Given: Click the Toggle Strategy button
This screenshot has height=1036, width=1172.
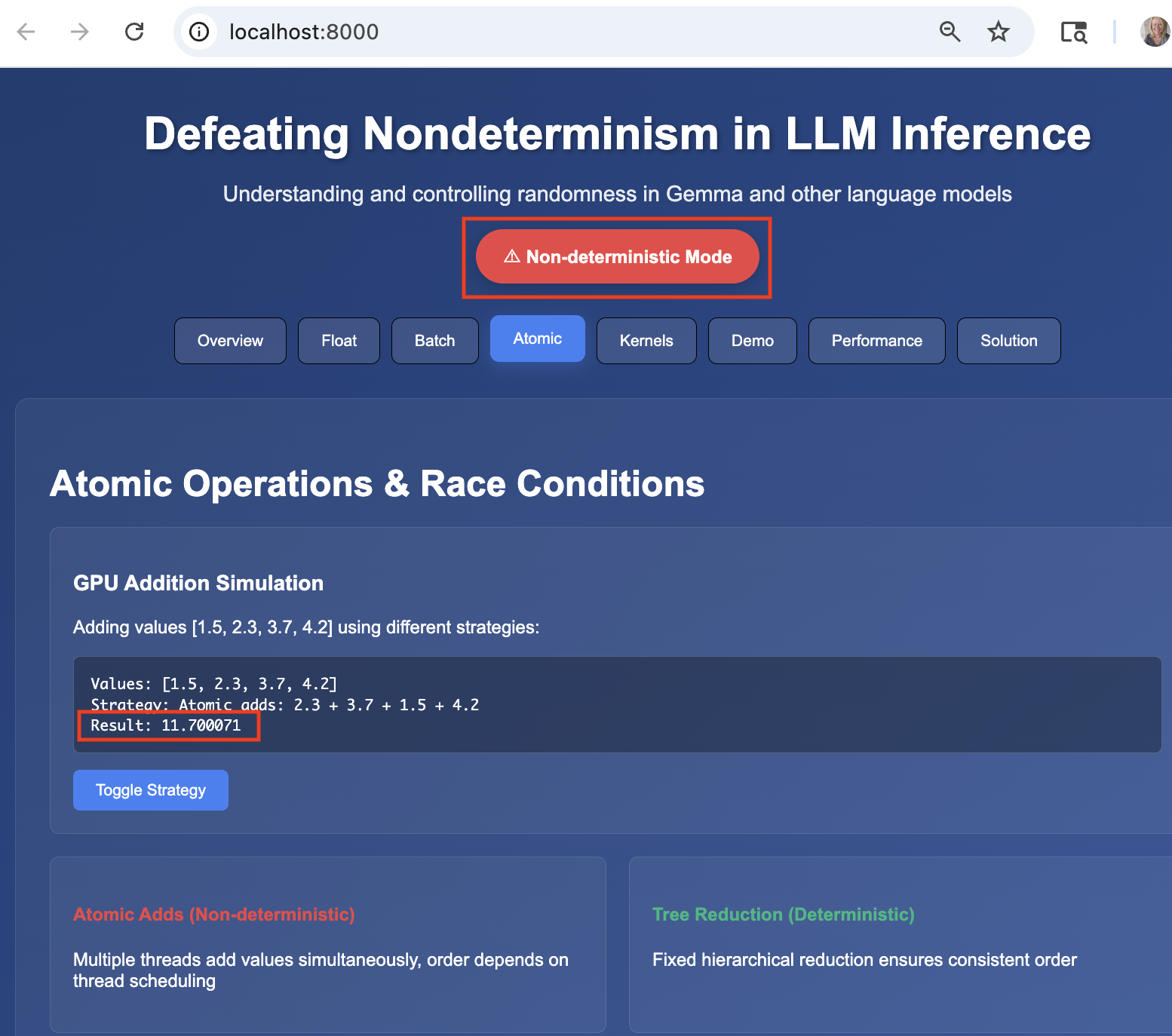Looking at the screenshot, I should coord(151,790).
